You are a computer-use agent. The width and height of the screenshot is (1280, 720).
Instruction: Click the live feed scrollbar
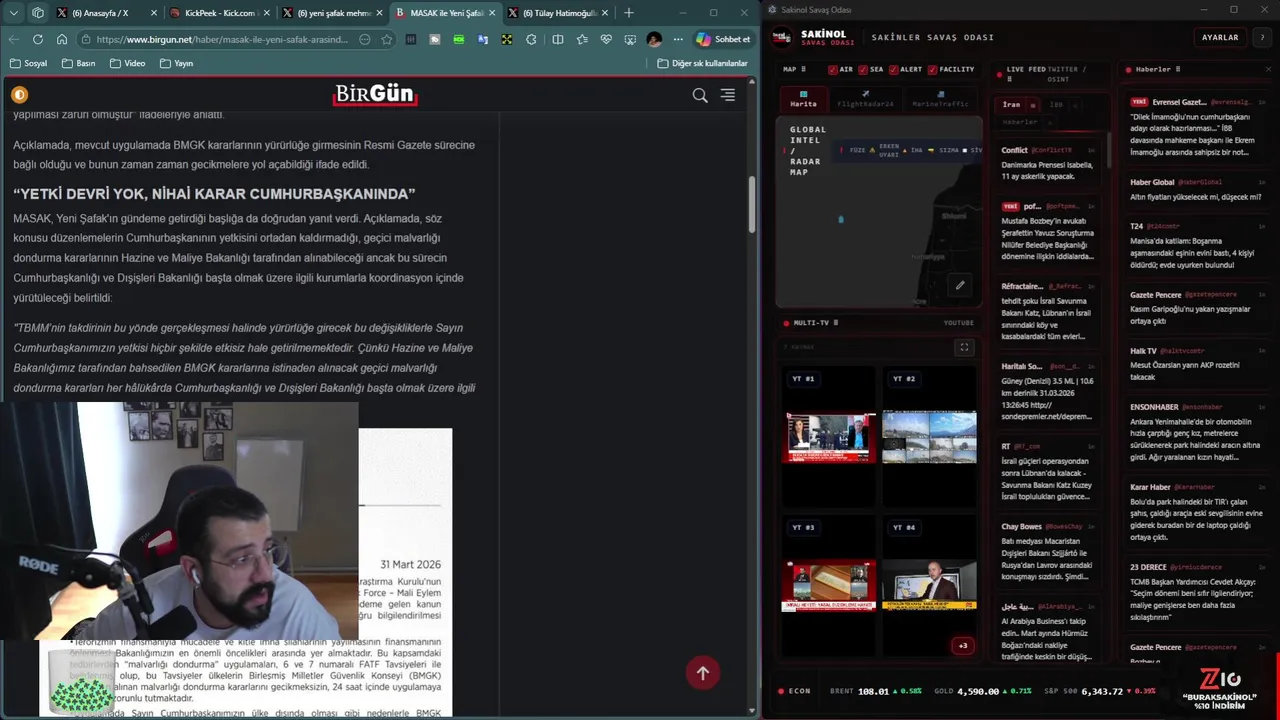point(1108,150)
